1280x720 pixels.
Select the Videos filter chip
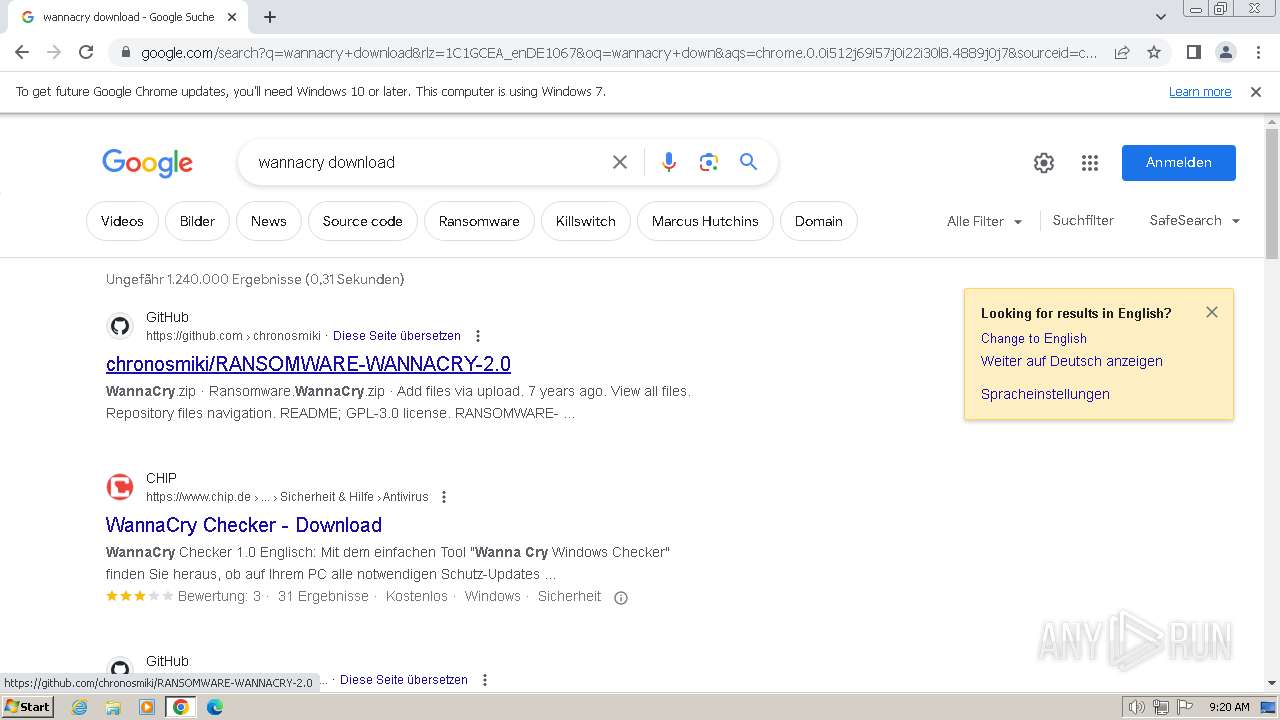122,221
